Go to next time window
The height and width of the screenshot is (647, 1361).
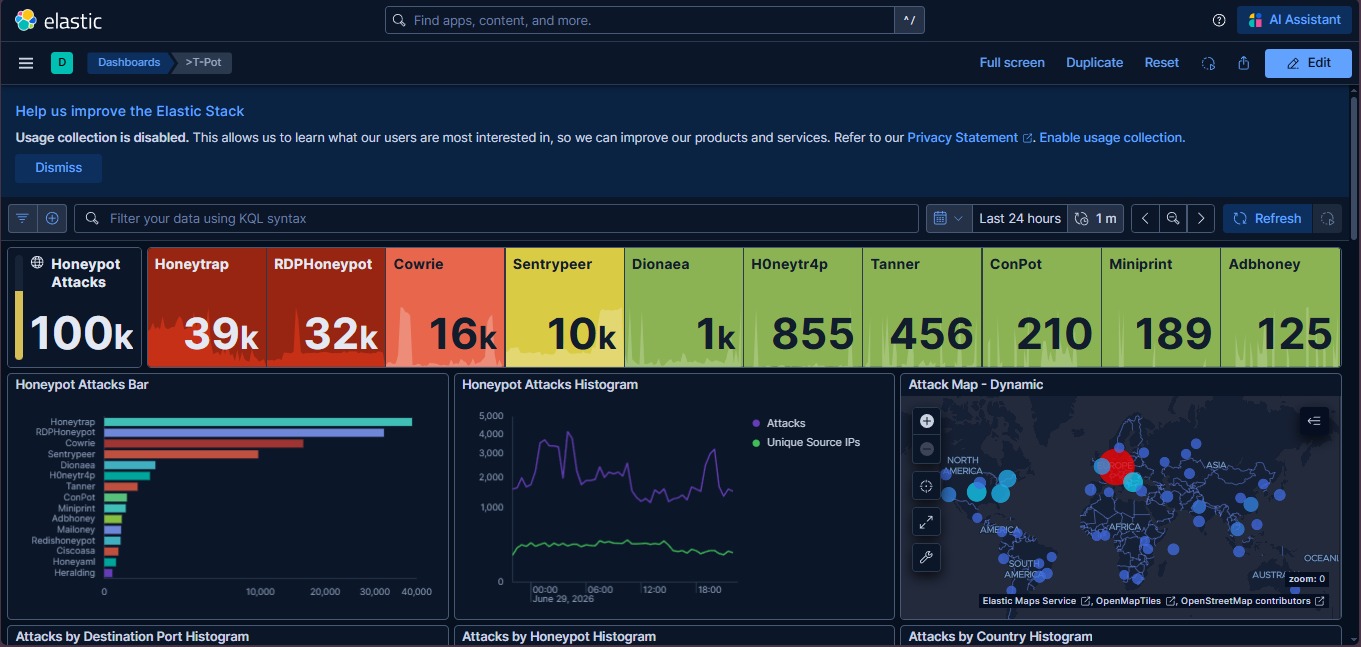click(x=1201, y=218)
